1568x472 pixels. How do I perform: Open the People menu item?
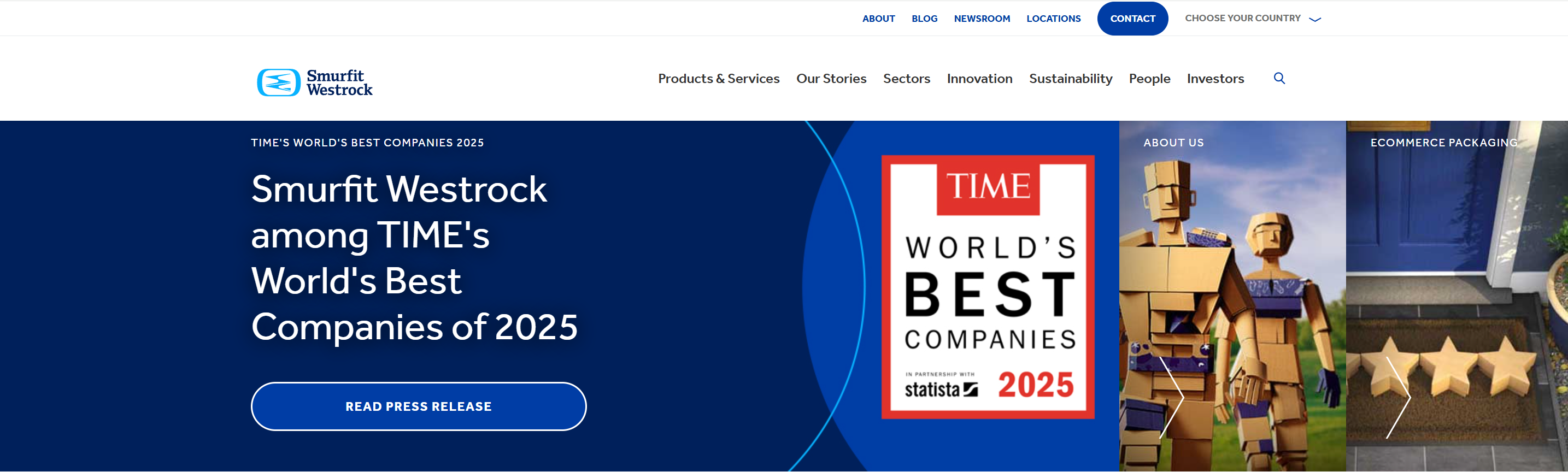pyautogui.click(x=1149, y=79)
